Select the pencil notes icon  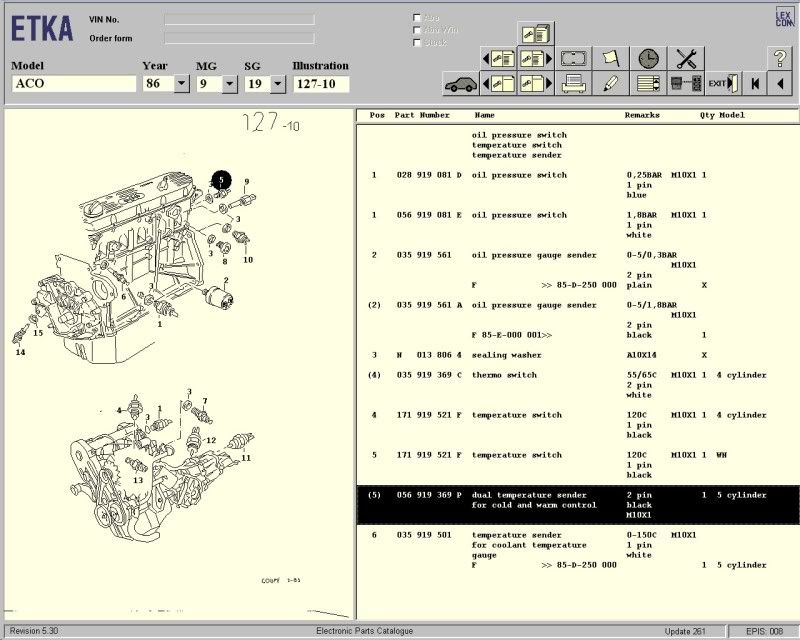coord(610,84)
